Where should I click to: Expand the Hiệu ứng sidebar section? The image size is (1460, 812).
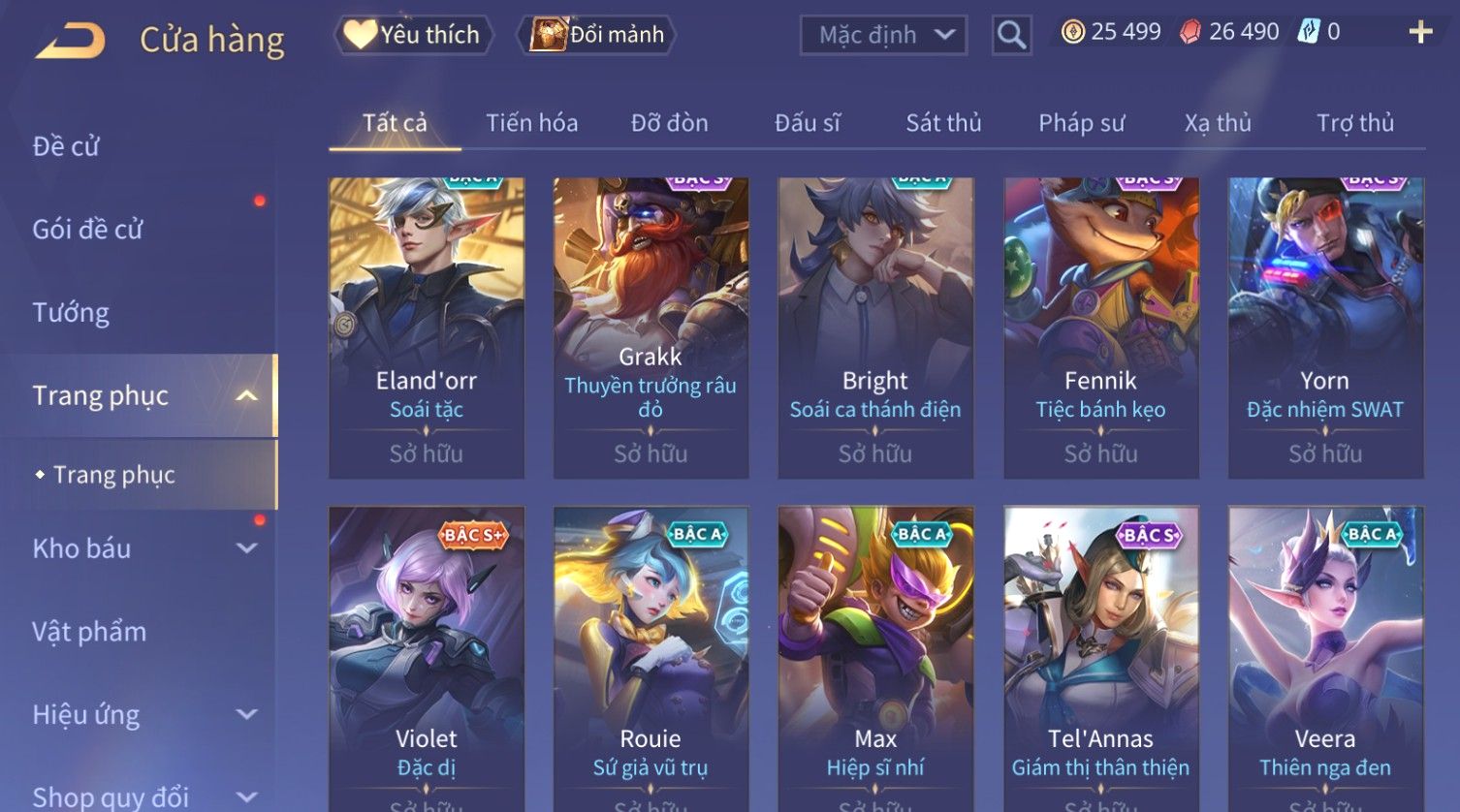(x=247, y=715)
